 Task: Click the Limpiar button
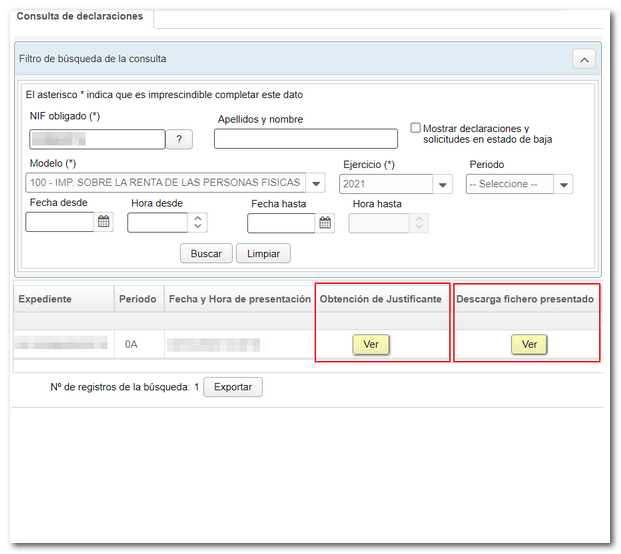point(263,254)
